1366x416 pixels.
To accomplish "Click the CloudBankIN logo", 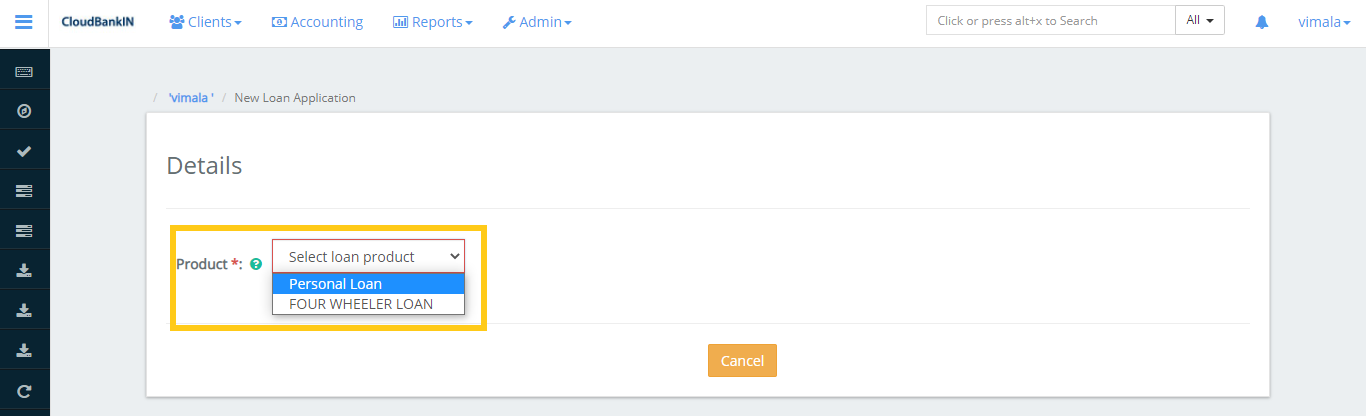I will click(96, 22).
